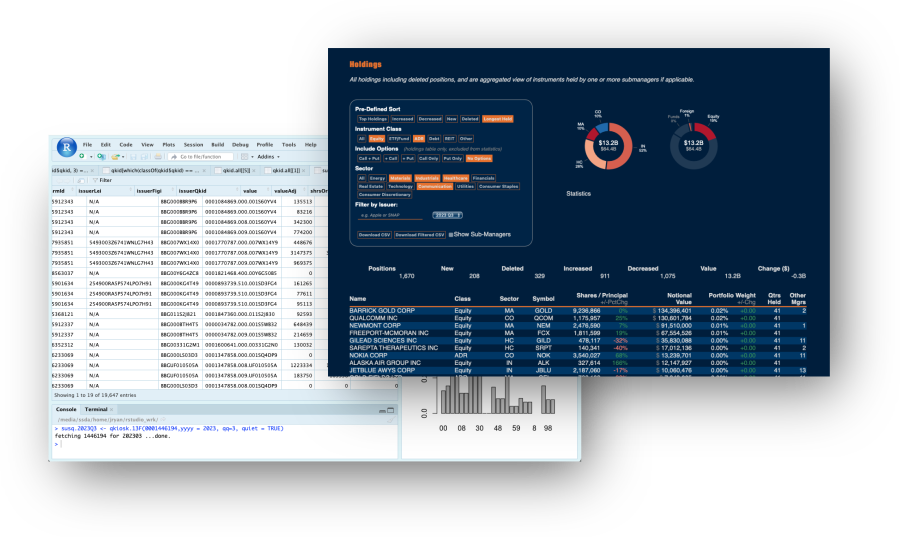Image resolution: width=900 pixels, height=537 pixels.
Task: Open the workspace panes dropdown arrow
Action: pos(253,157)
